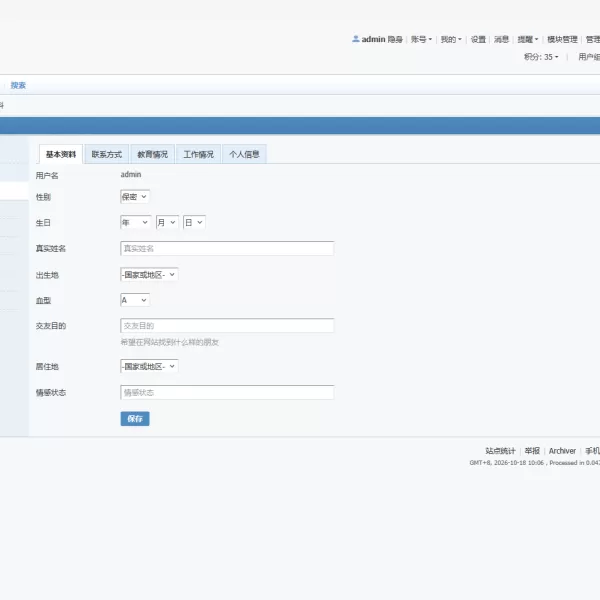
Task: Expand the 积分: 35 credits dropdown
Action: (541, 57)
